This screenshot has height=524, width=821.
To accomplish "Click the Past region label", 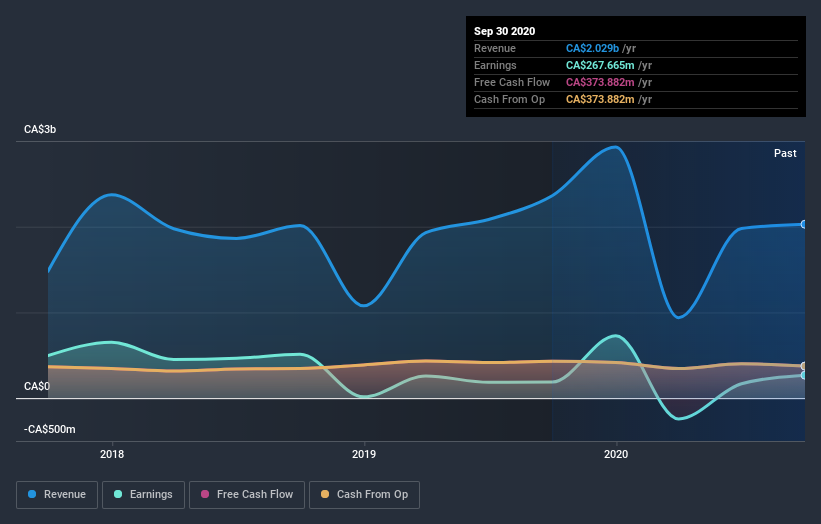I will (x=785, y=153).
